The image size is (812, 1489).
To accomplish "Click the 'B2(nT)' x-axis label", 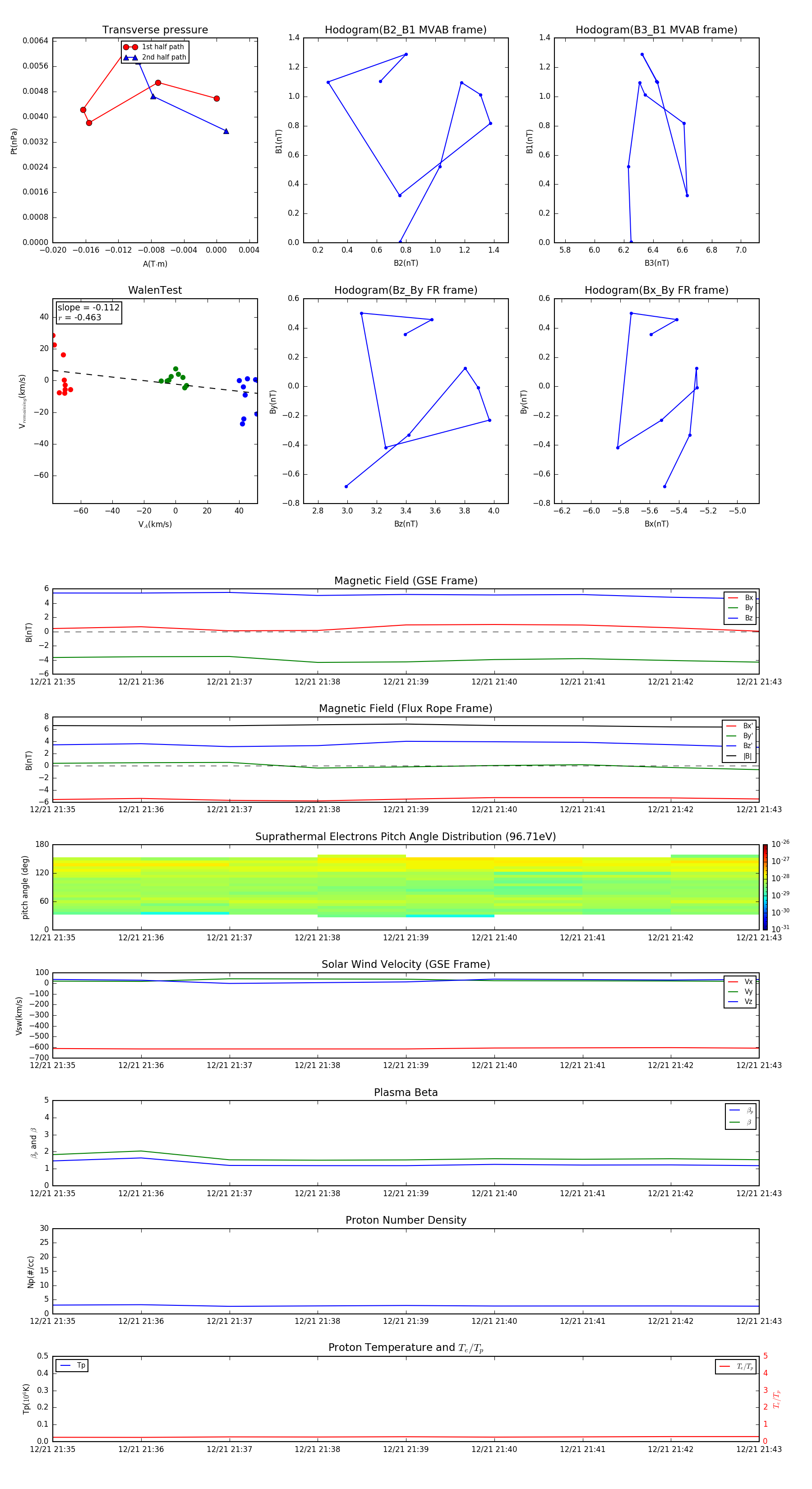I will tap(406, 263).
